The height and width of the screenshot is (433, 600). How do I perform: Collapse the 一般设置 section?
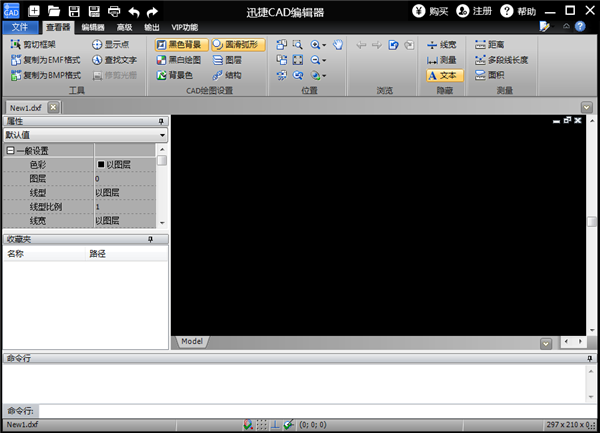[x=11, y=150]
